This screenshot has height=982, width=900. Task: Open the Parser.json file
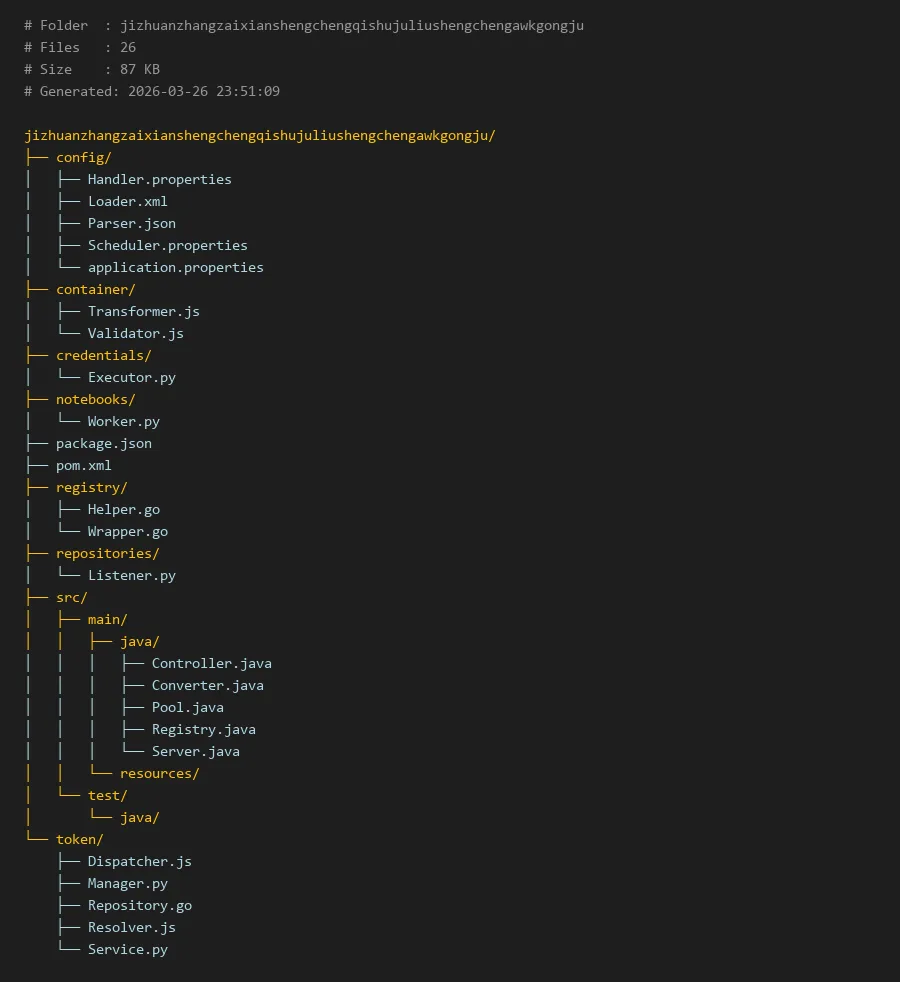(131, 223)
